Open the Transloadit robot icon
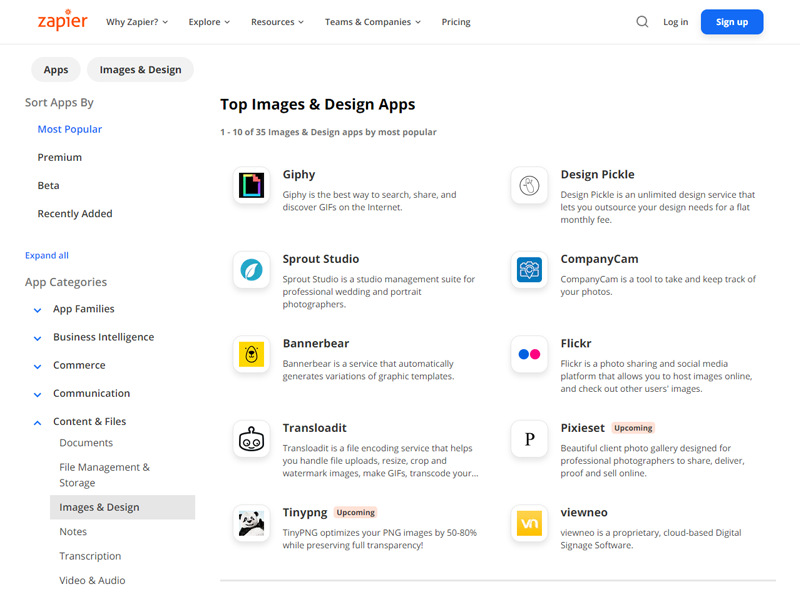Image resolution: width=800 pixels, height=600 pixels. coord(252,439)
